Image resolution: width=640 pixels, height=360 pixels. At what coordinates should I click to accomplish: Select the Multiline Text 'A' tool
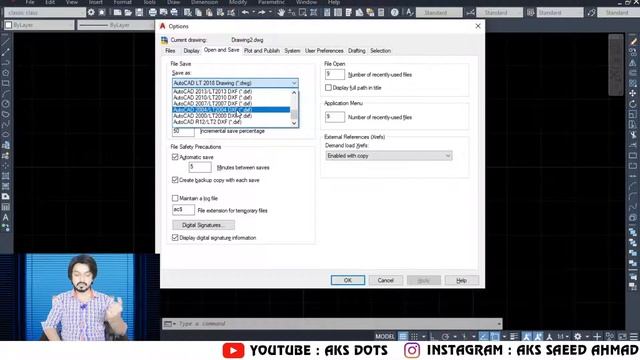click(x=6, y=218)
